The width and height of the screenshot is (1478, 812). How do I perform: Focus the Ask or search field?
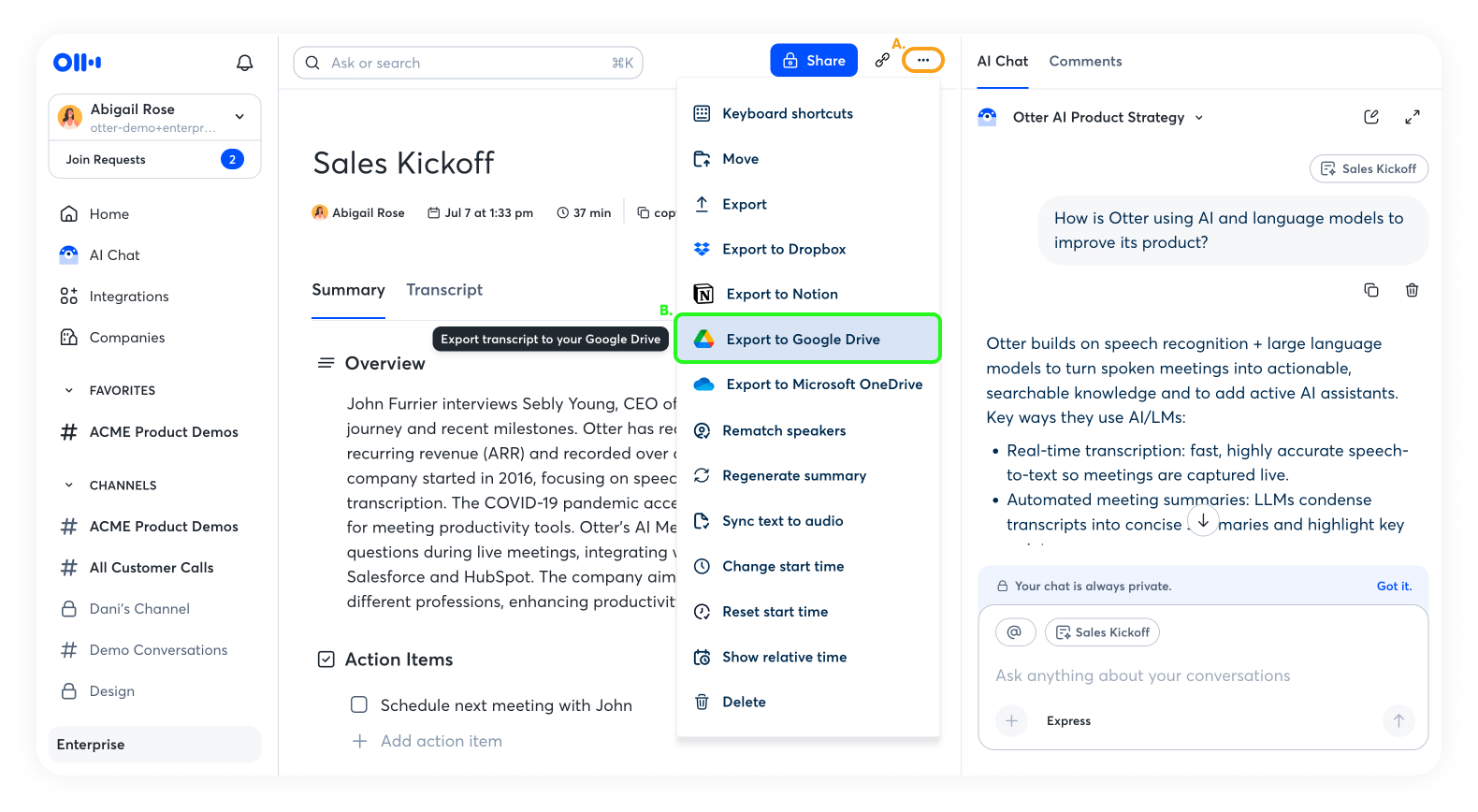pos(468,63)
